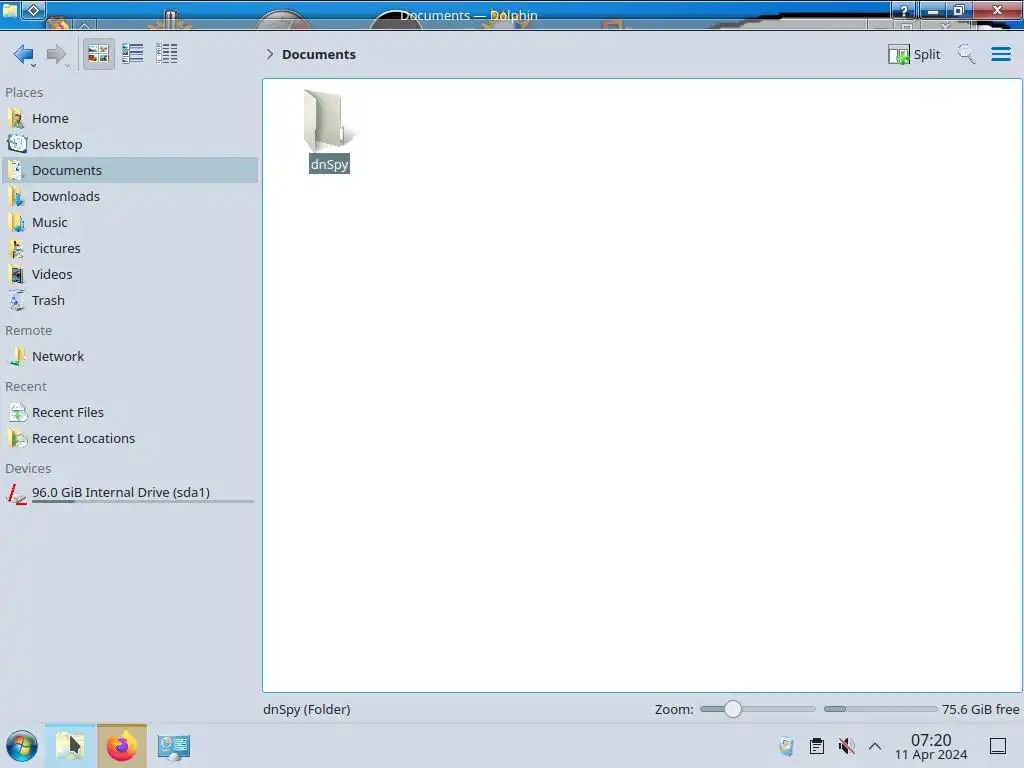The width and height of the screenshot is (1024, 768).
Task: Click the Dolphin file manager taskbar icon
Action: 70,746
